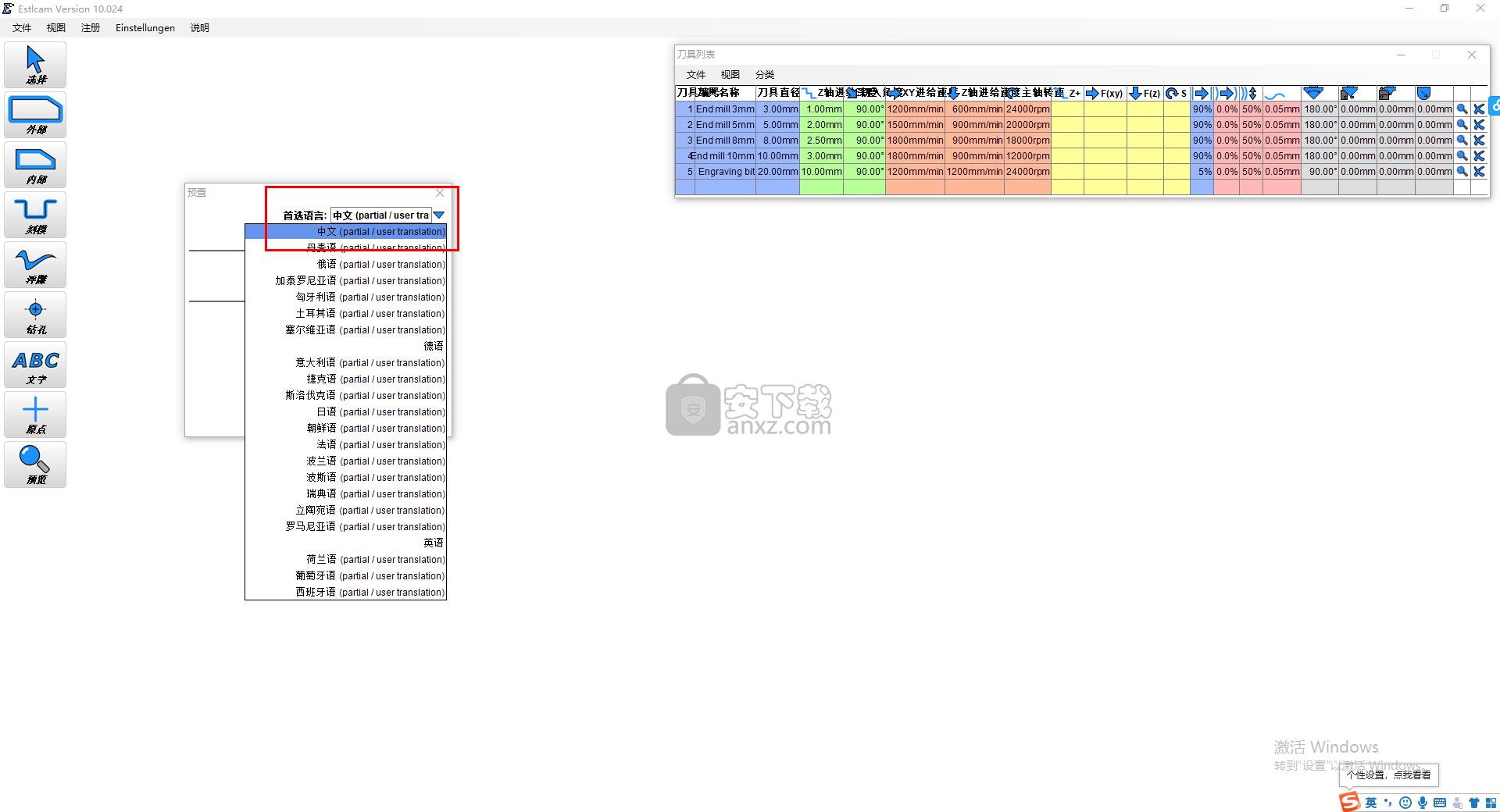Click the End mill 3mm name cell
This screenshot has height=812, width=1500.
[x=725, y=109]
